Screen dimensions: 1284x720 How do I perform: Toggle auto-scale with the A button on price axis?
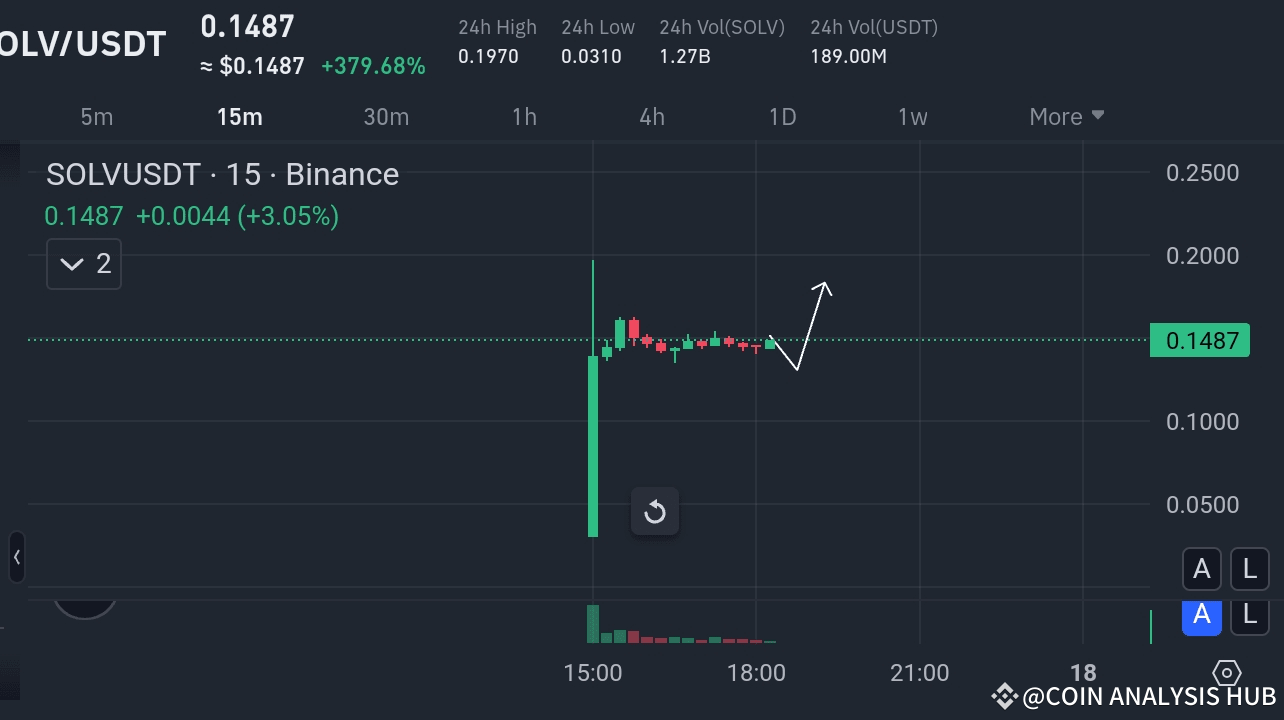tap(1201, 568)
